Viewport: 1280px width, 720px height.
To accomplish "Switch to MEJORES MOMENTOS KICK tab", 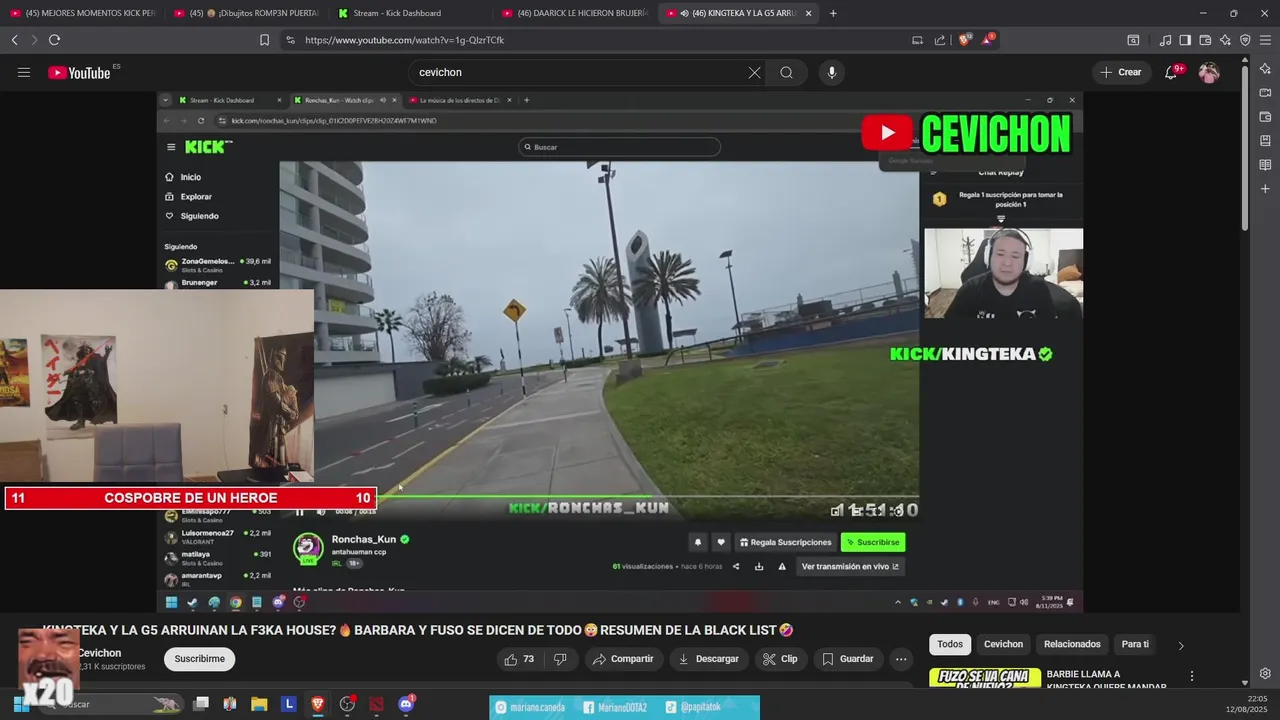I will tap(82, 13).
